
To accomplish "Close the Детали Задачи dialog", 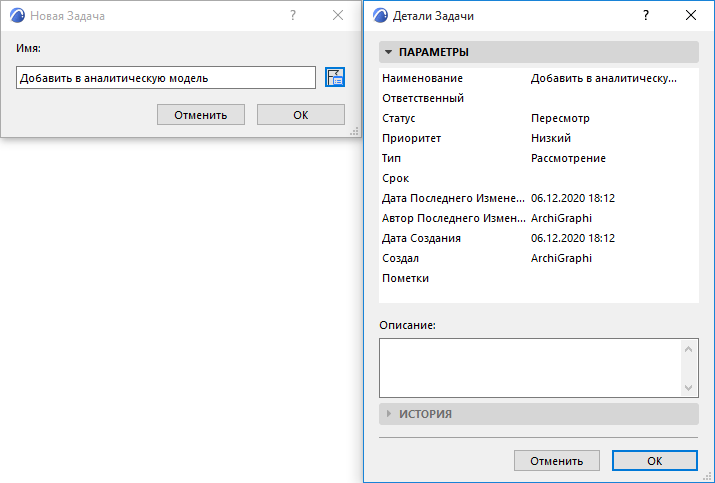I will [691, 16].
